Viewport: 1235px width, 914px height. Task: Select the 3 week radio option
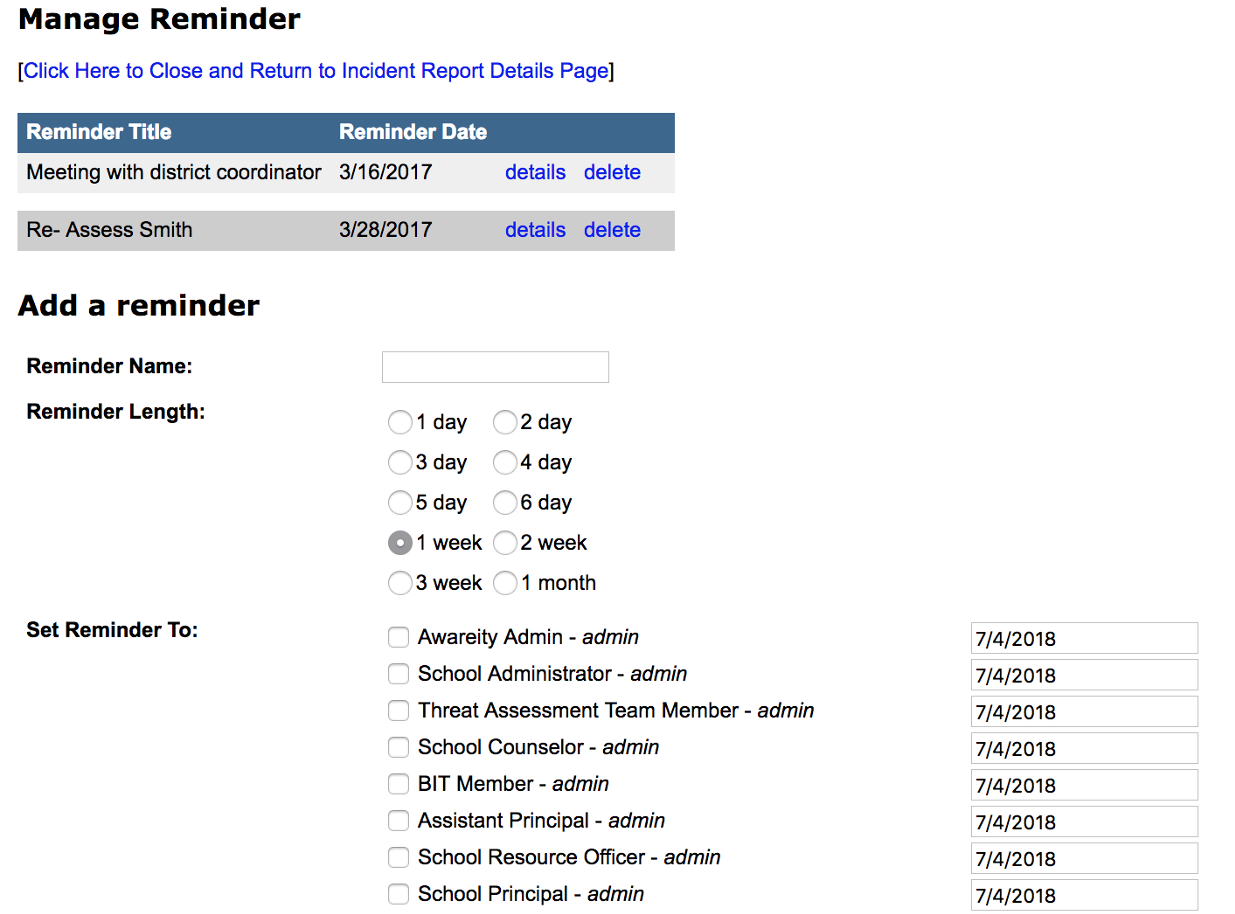coord(400,583)
